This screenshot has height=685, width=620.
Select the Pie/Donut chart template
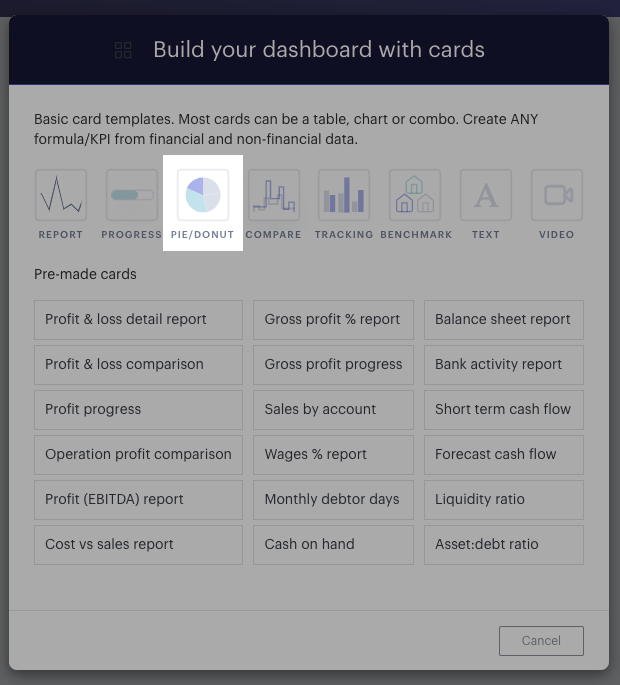point(203,195)
